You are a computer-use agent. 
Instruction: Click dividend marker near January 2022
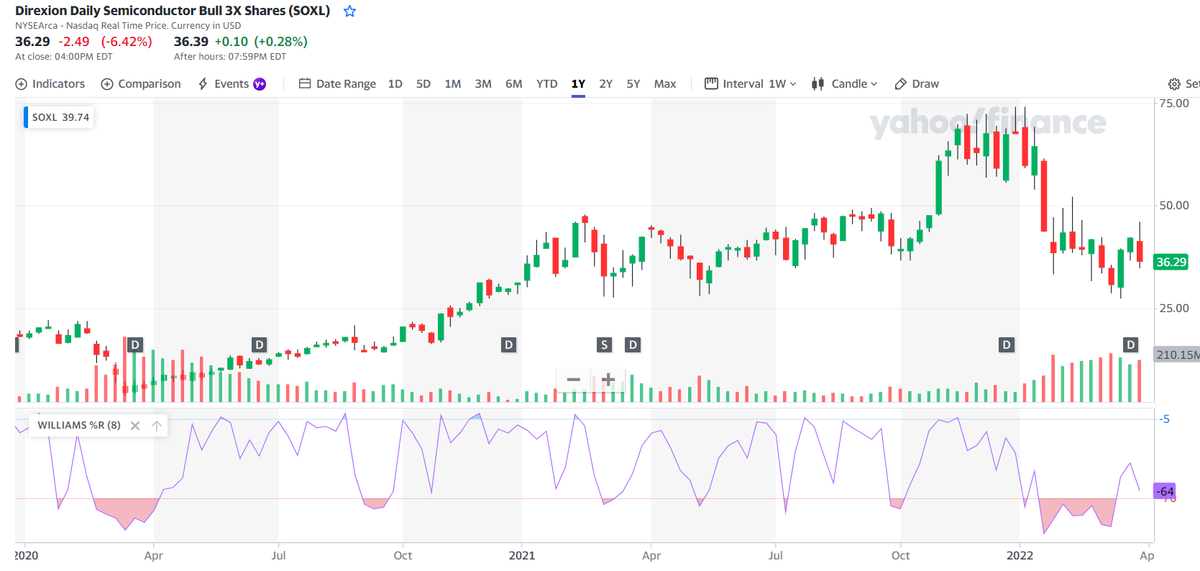pos(1006,344)
